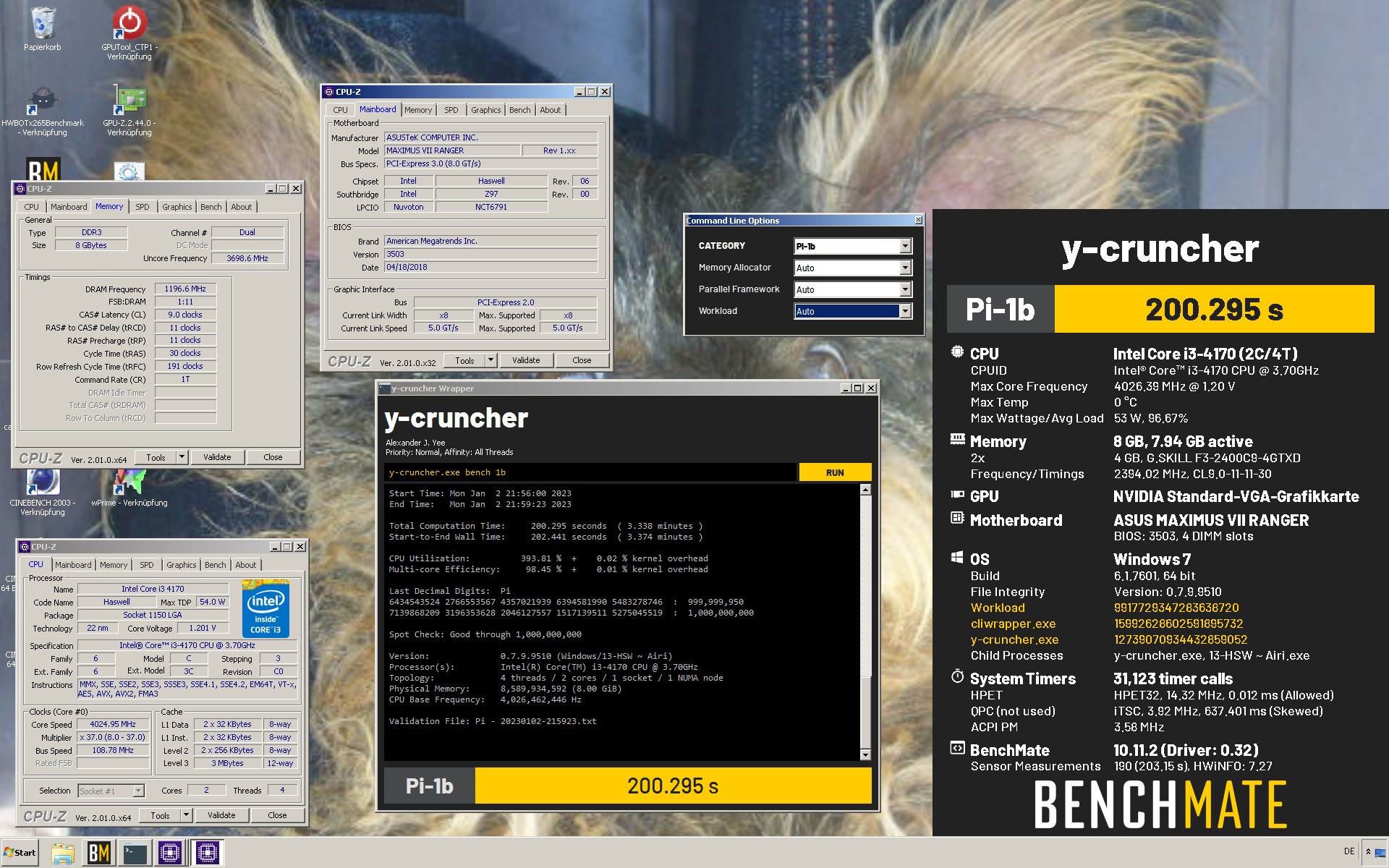This screenshot has width=1389, height=868.
Task: Click the Core Speed 4024.95 MHz value
Action: (x=113, y=724)
